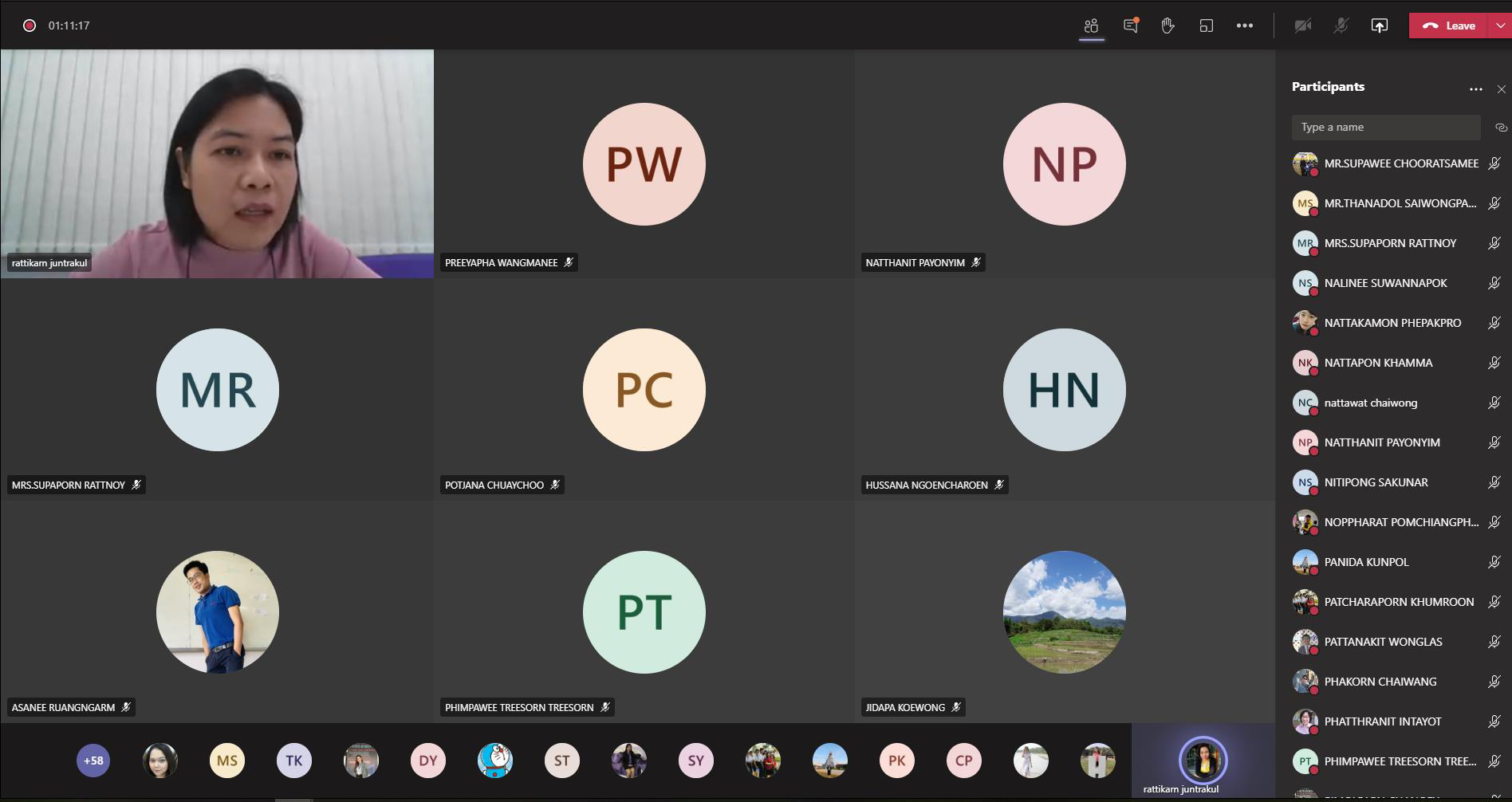This screenshot has height=802, width=1512.
Task: Toggle the microphone mute icon
Action: point(1341,26)
